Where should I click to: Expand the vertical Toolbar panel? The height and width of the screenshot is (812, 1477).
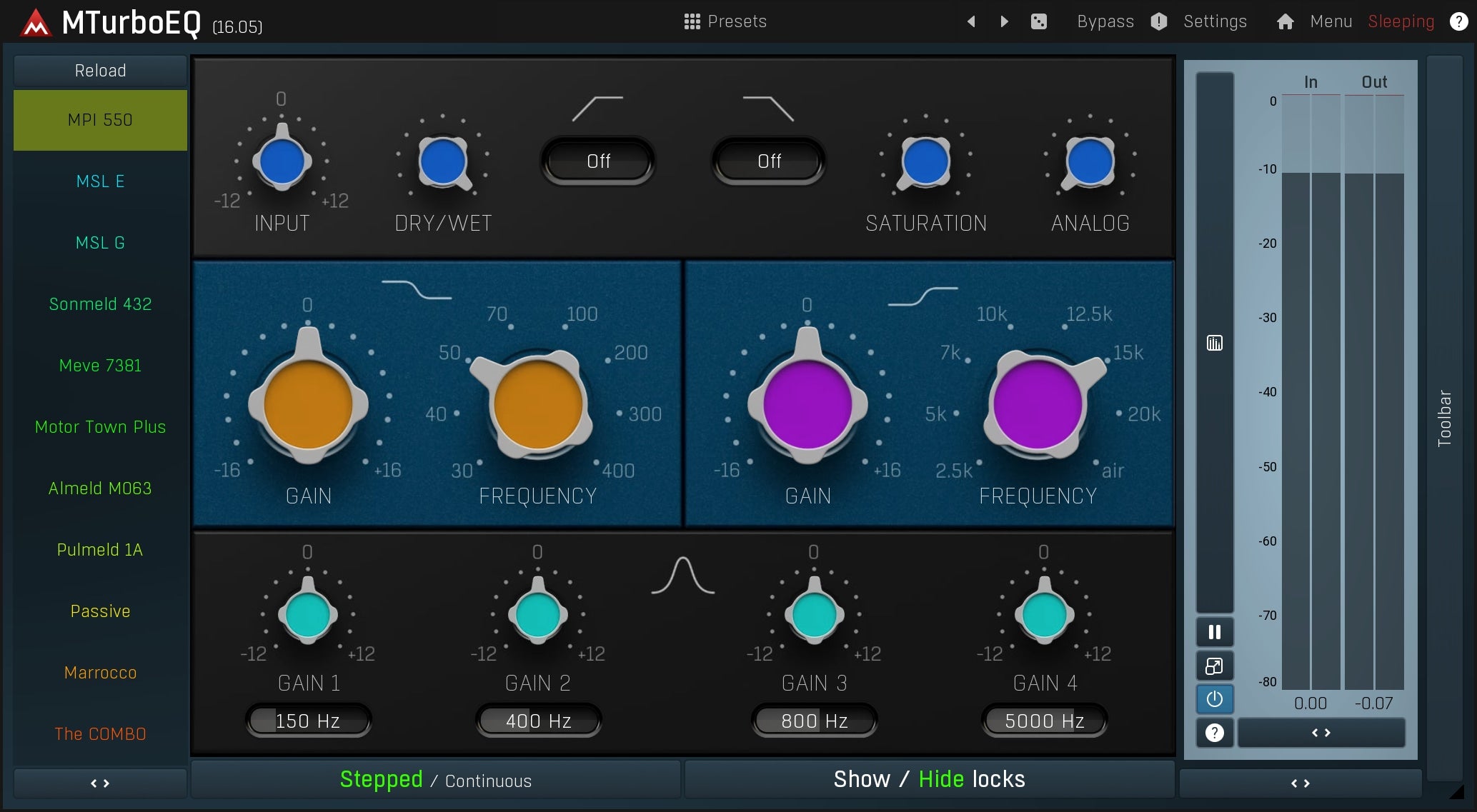point(1444,418)
